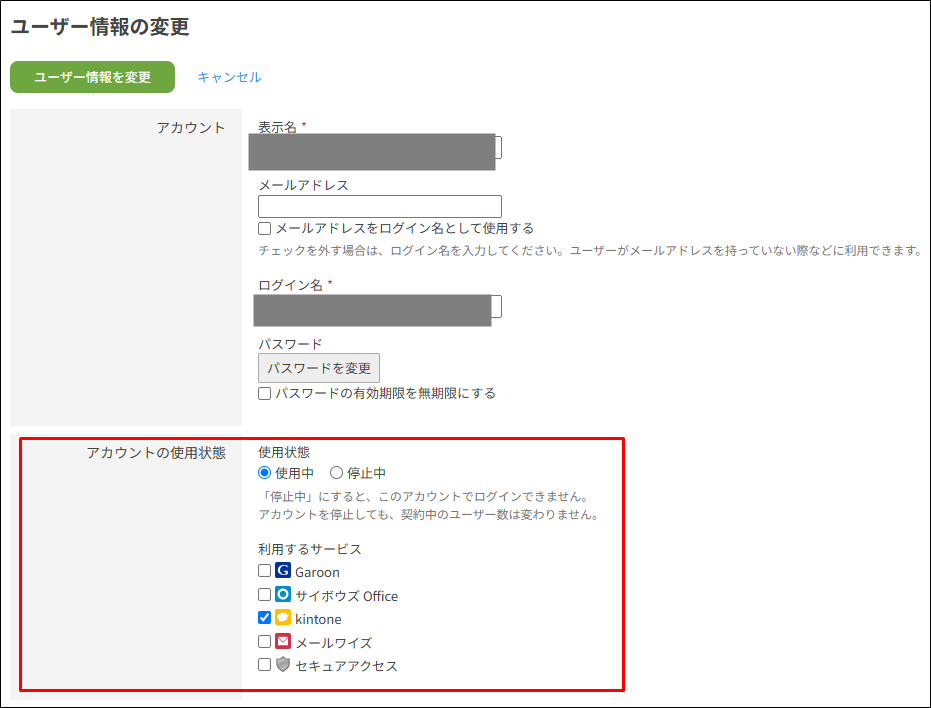Click the パスワードを変更 button

319,368
